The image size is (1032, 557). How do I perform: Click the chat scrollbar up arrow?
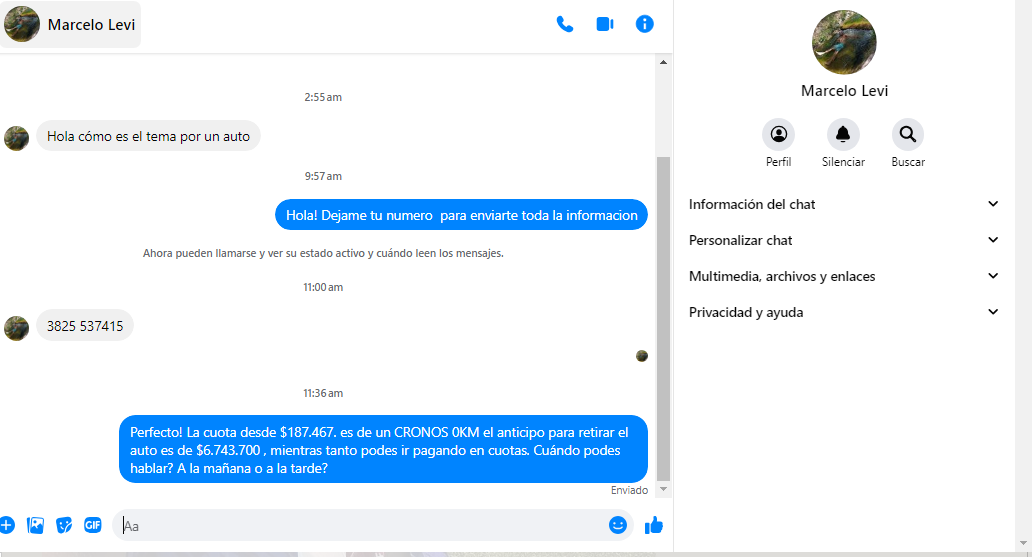click(663, 62)
